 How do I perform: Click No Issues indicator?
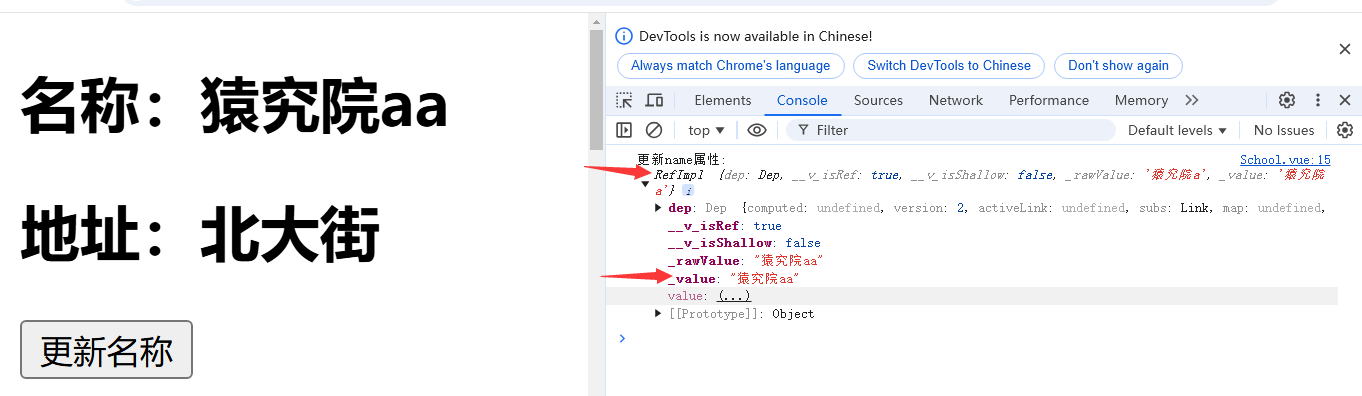click(1284, 130)
